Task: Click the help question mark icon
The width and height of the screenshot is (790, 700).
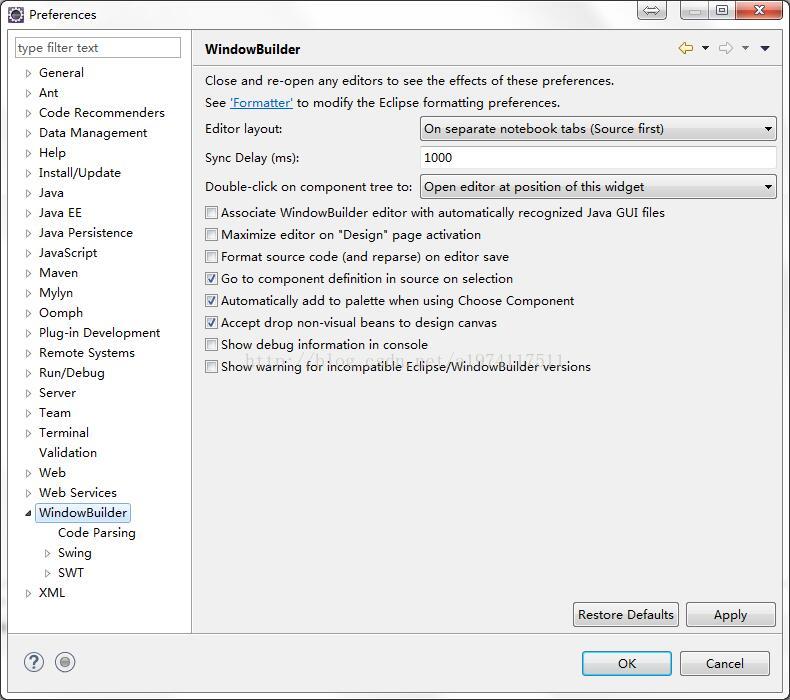Action: pyautogui.click(x=34, y=662)
